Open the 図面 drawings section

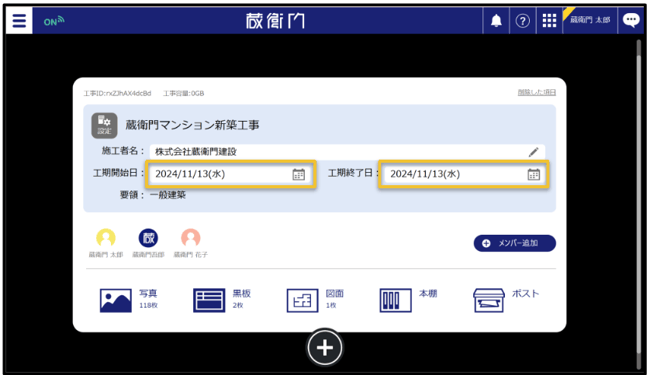point(315,300)
